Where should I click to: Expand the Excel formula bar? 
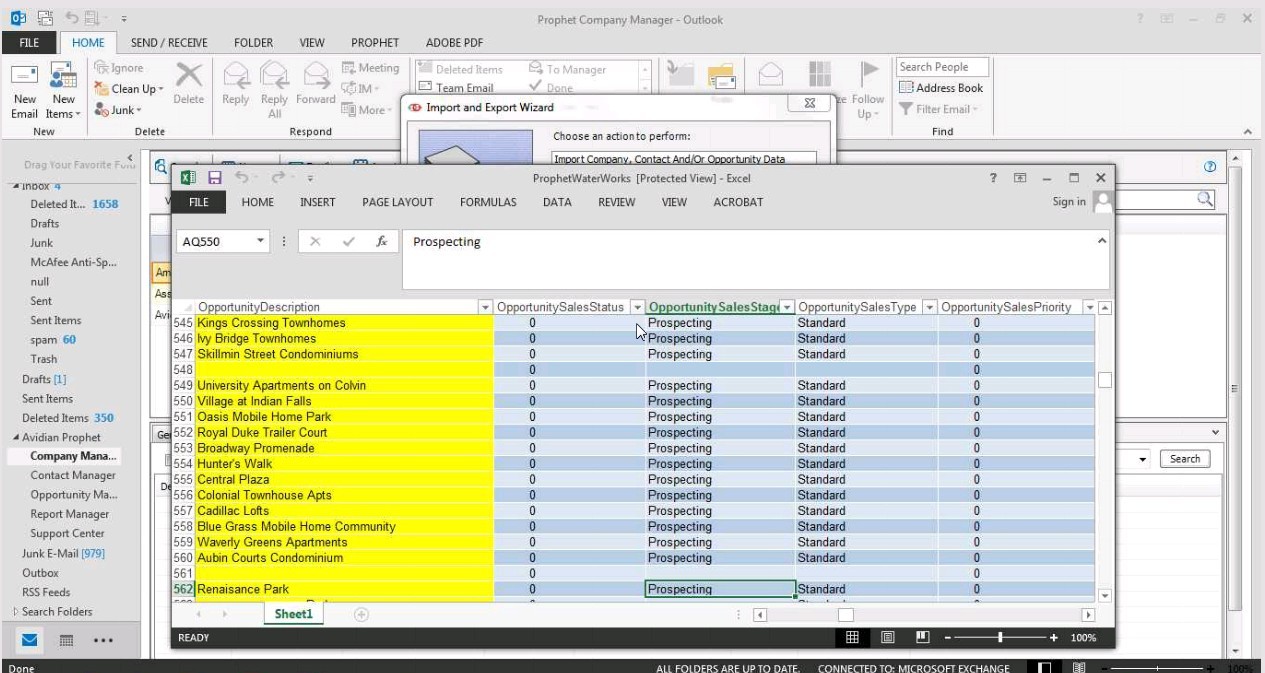(x=1102, y=240)
